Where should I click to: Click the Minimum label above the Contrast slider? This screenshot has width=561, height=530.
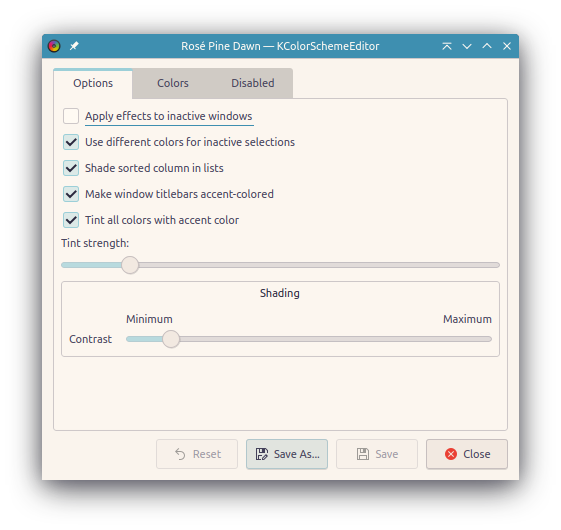point(149,319)
